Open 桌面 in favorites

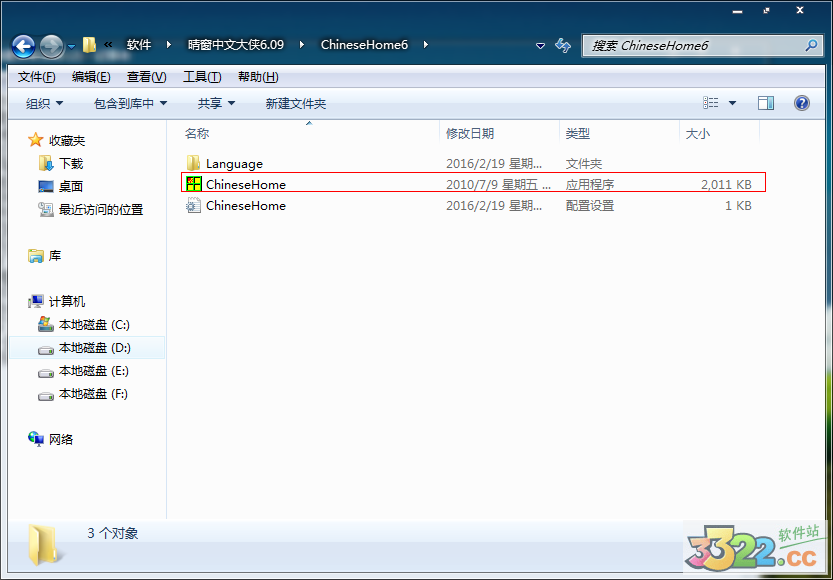71,186
